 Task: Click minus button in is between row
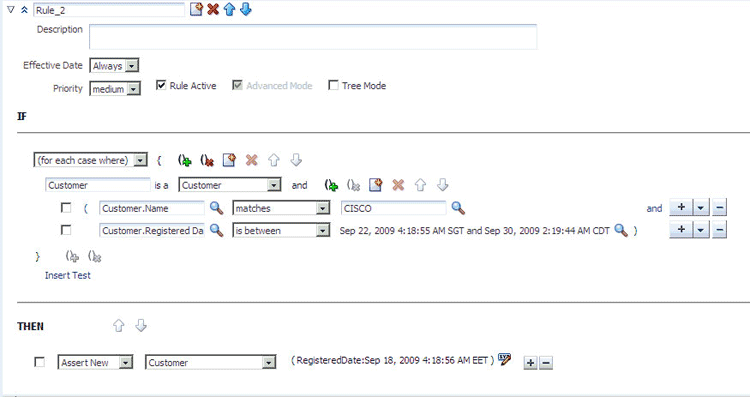pos(719,230)
